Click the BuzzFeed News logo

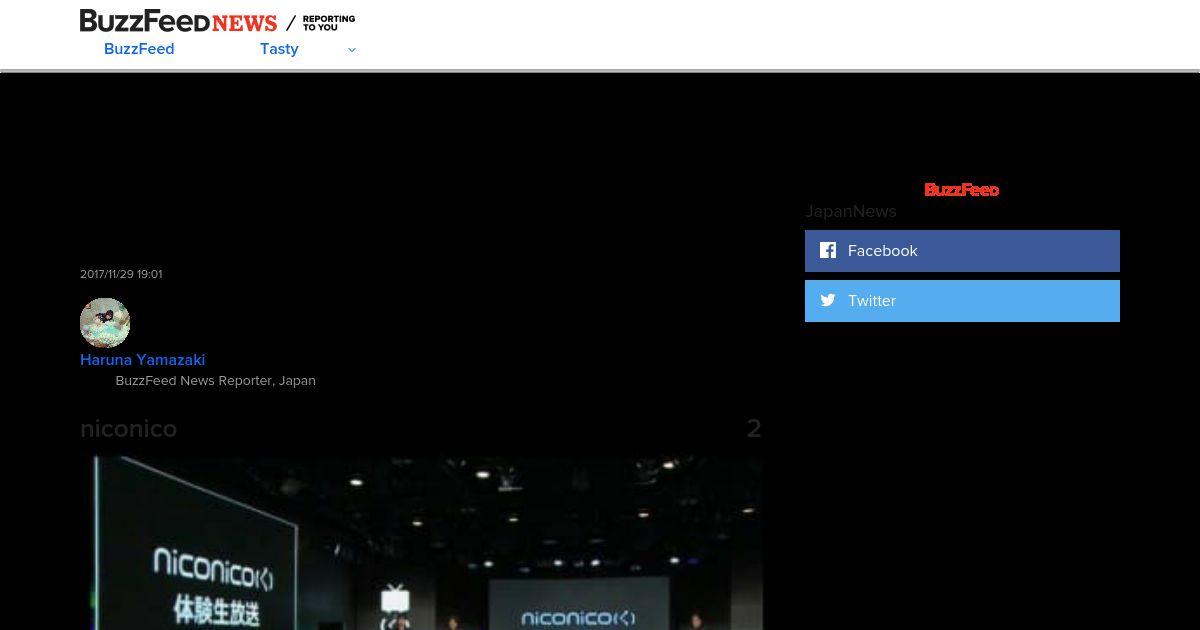(x=178, y=21)
